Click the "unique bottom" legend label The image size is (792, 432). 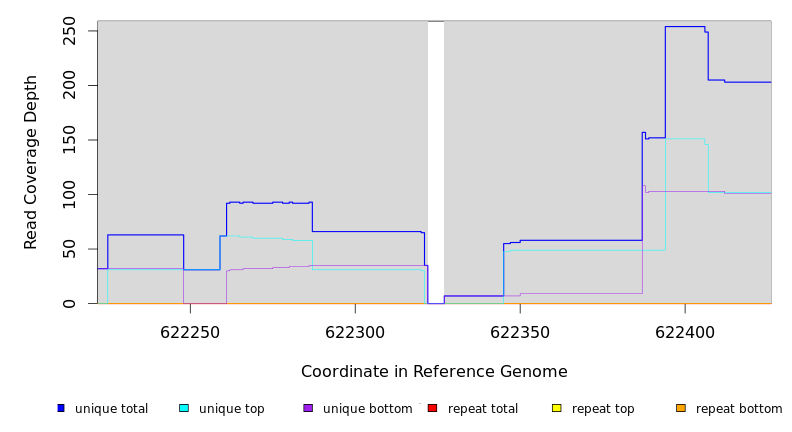[367, 409]
